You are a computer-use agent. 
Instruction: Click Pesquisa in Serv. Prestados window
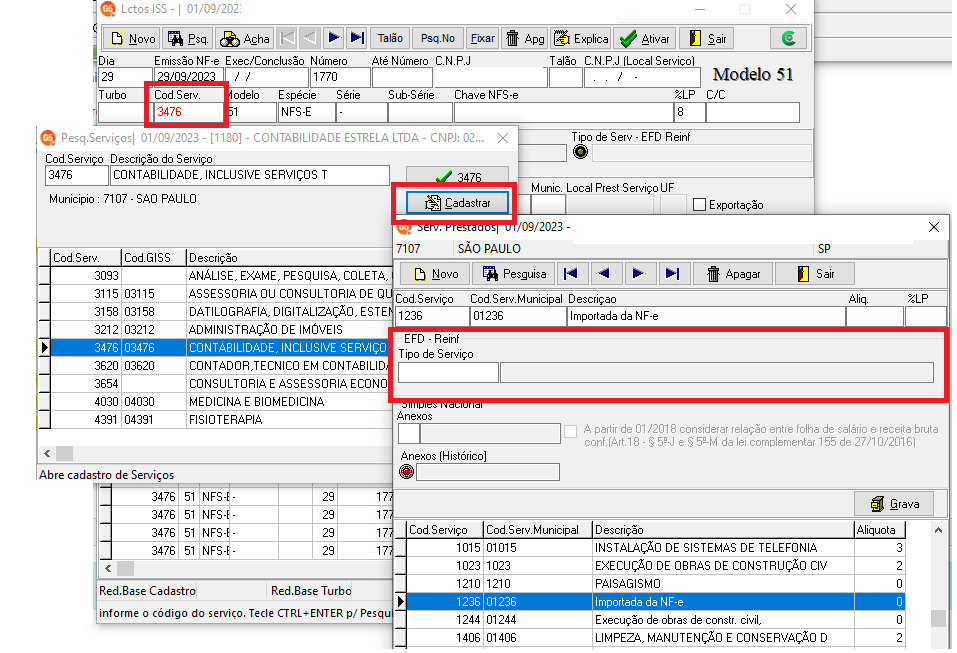click(513, 274)
